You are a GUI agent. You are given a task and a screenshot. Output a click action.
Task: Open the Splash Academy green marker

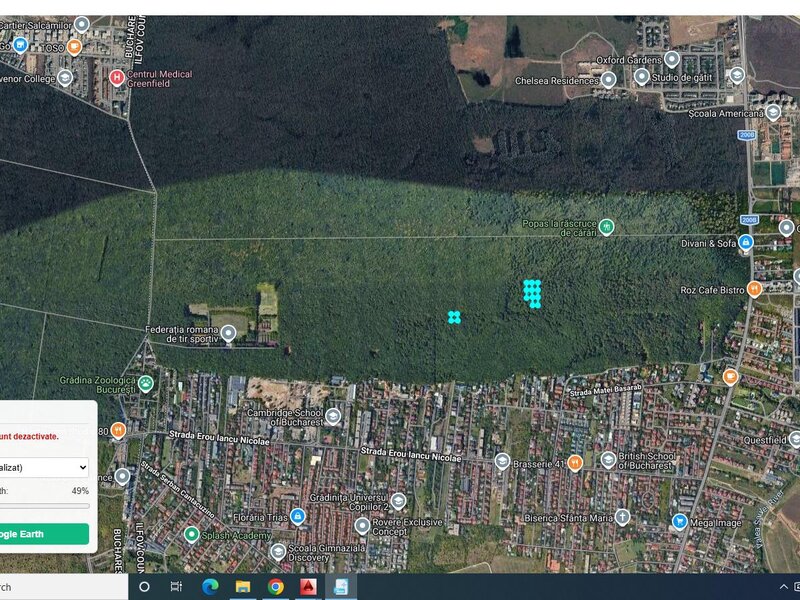coord(191,534)
